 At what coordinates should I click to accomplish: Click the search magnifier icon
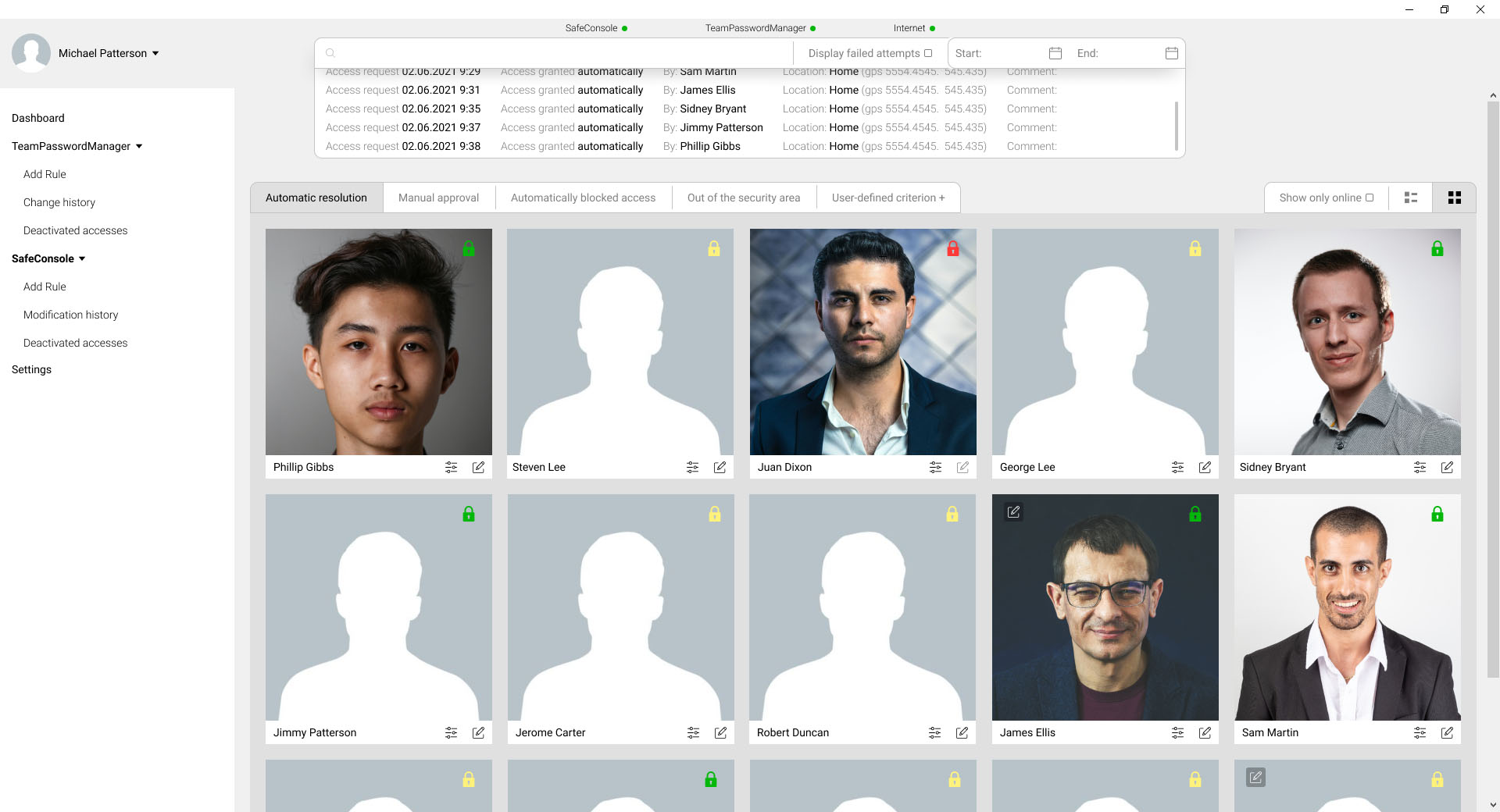click(330, 53)
